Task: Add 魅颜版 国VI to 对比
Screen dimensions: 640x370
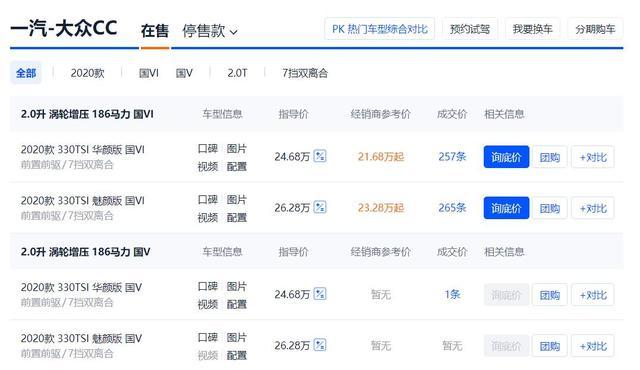Action: pos(593,208)
